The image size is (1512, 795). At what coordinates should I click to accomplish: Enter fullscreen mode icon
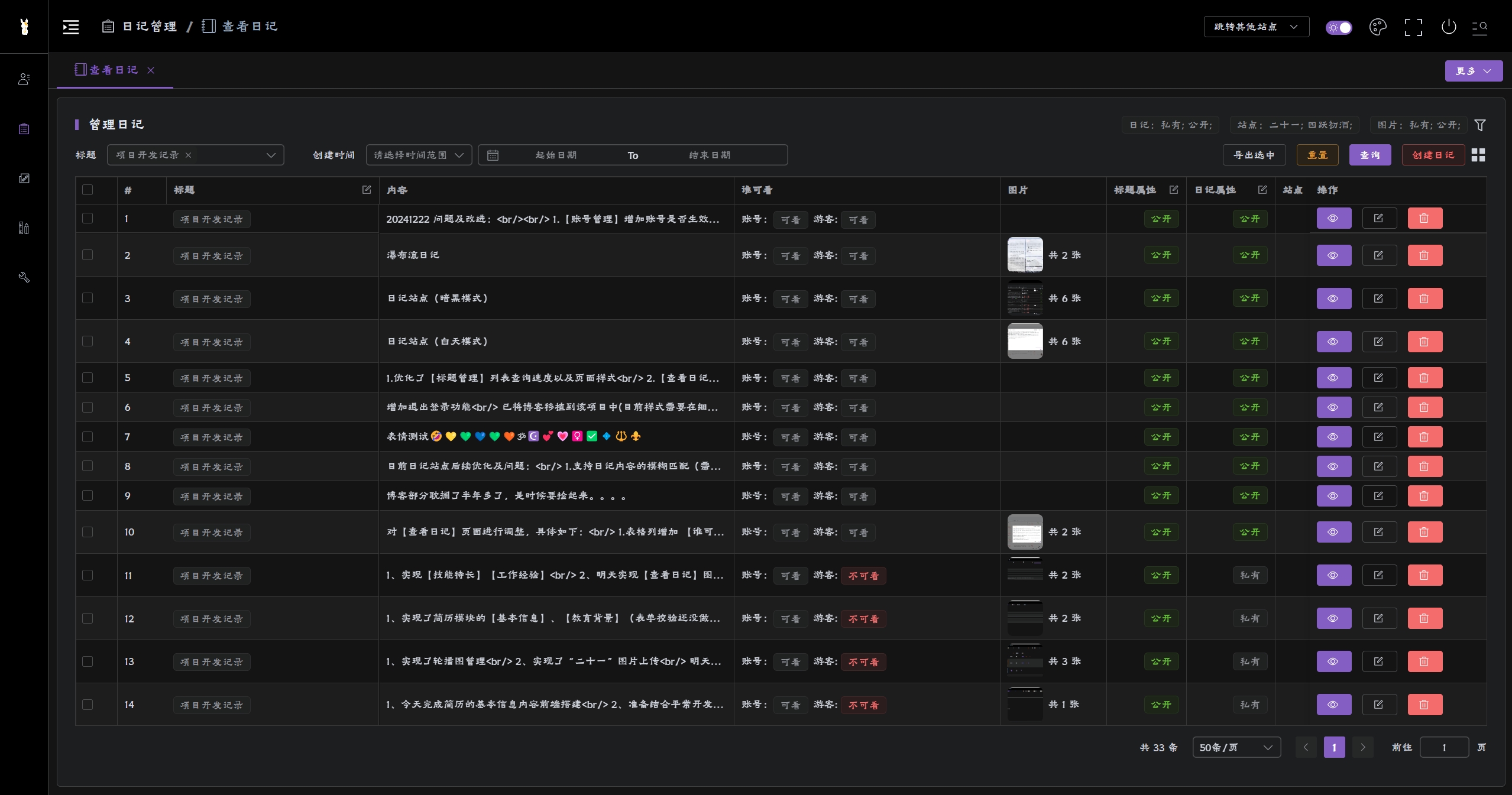click(x=1413, y=27)
